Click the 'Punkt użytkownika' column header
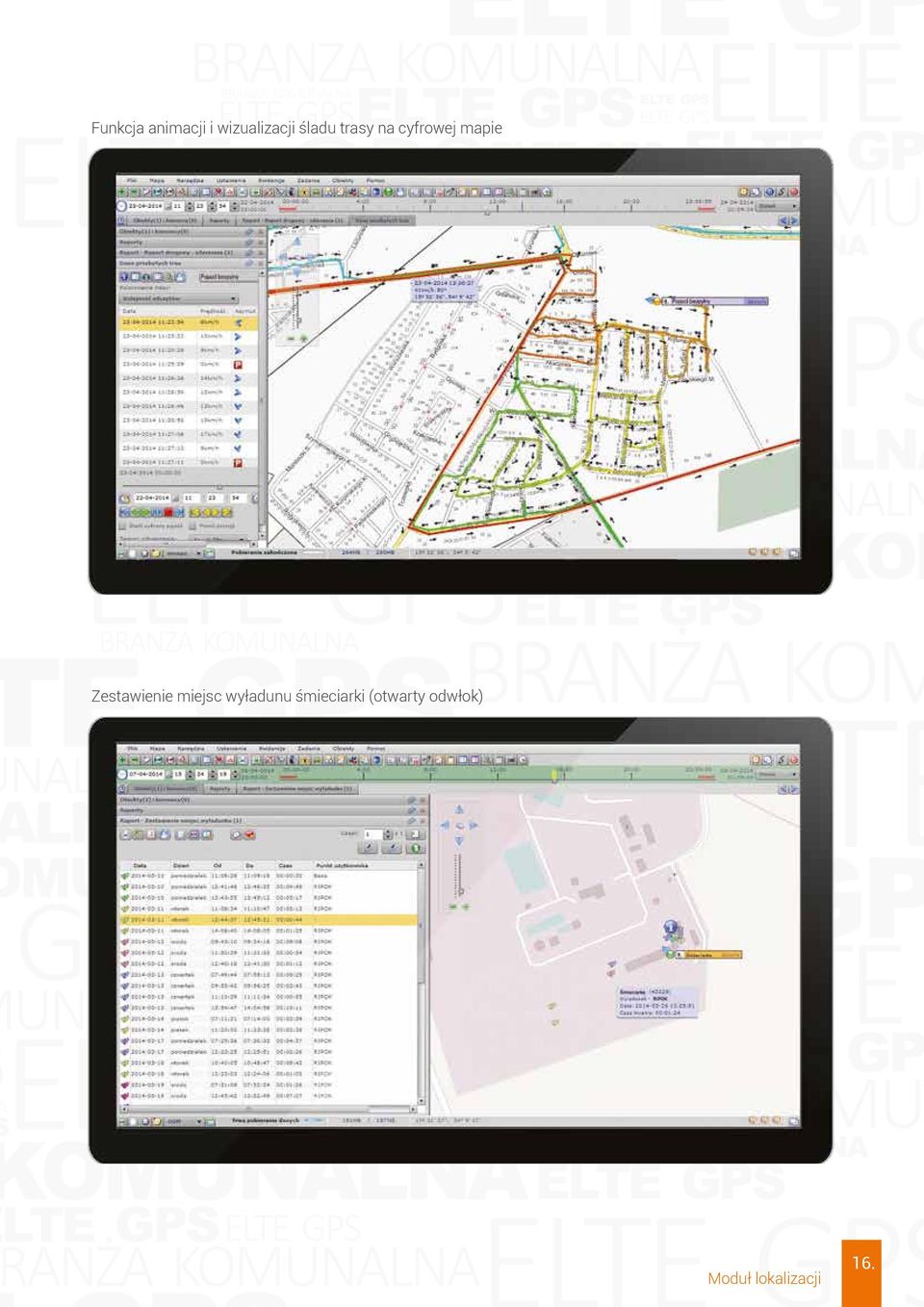Image resolution: width=924 pixels, height=1307 pixels. point(342,865)
